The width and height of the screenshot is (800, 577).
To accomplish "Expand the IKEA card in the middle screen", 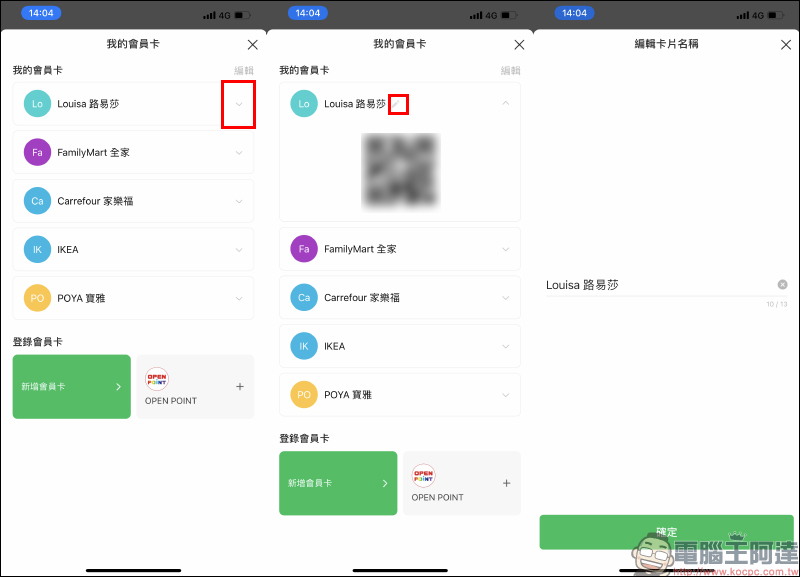I will [x=505, y=346].
